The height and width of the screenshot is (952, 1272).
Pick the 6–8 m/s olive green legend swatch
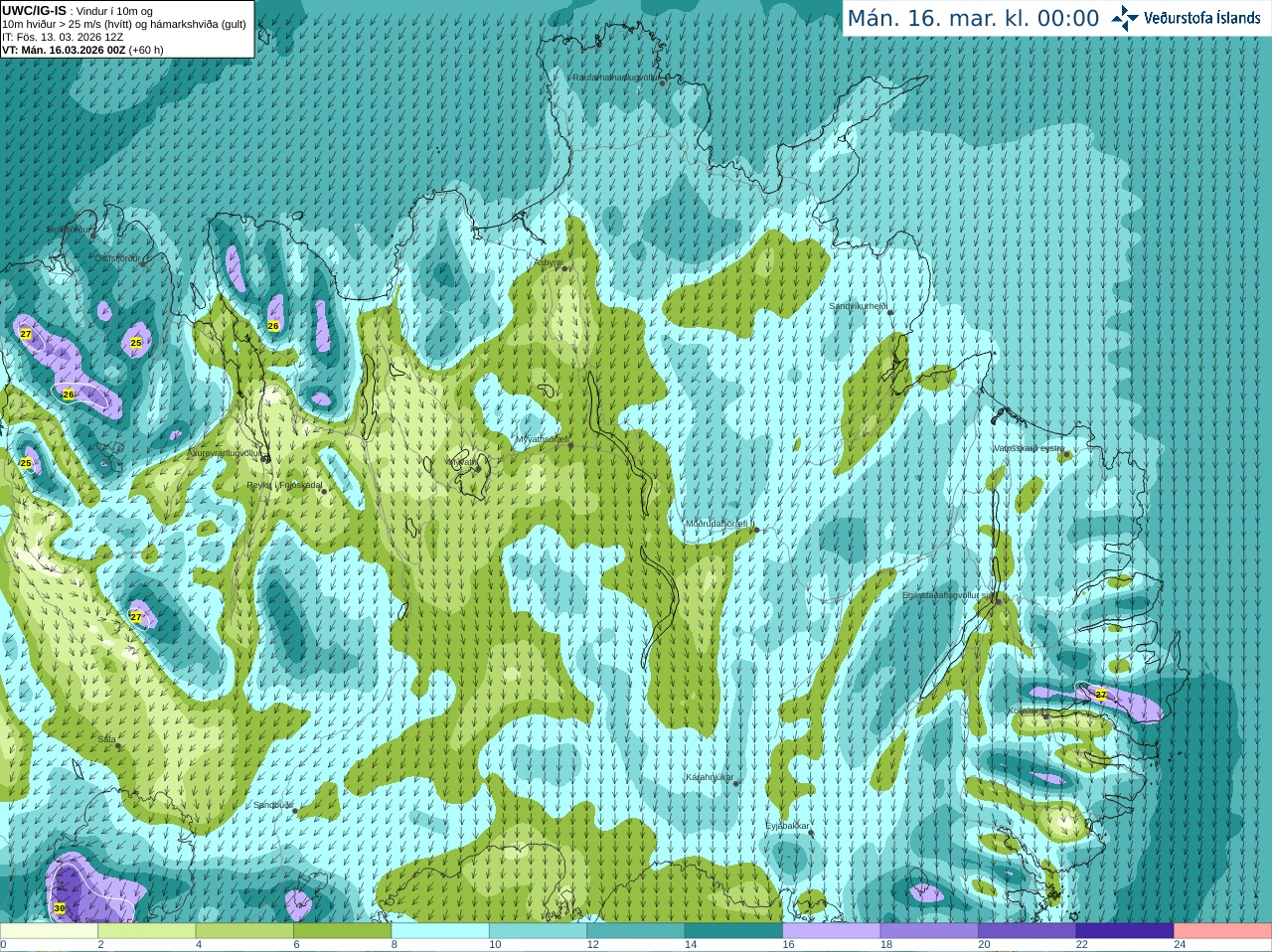pyautogui.click(x=343, y=931)
